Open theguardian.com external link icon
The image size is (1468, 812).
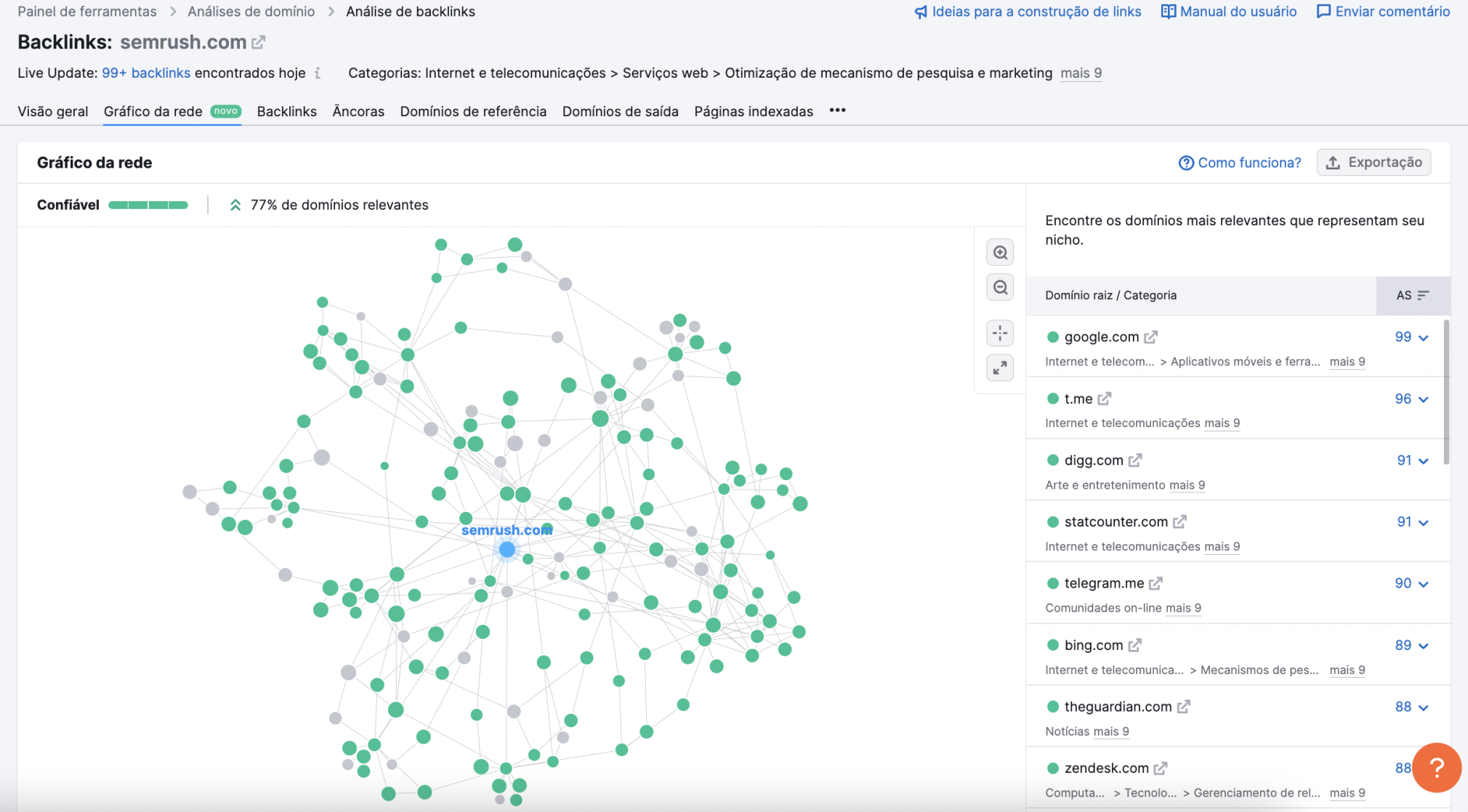tap(1184, 707)
